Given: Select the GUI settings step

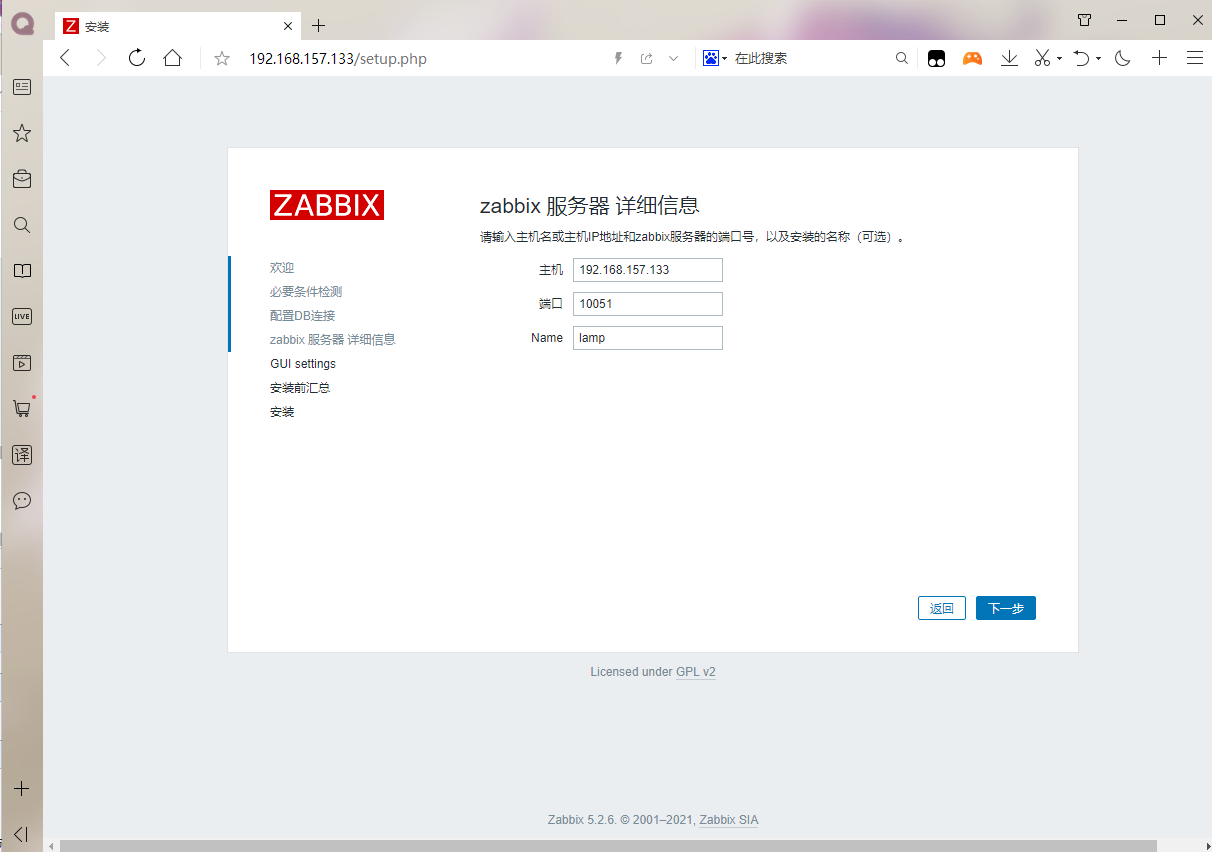Looking at the screenshot, I should 303,364.
